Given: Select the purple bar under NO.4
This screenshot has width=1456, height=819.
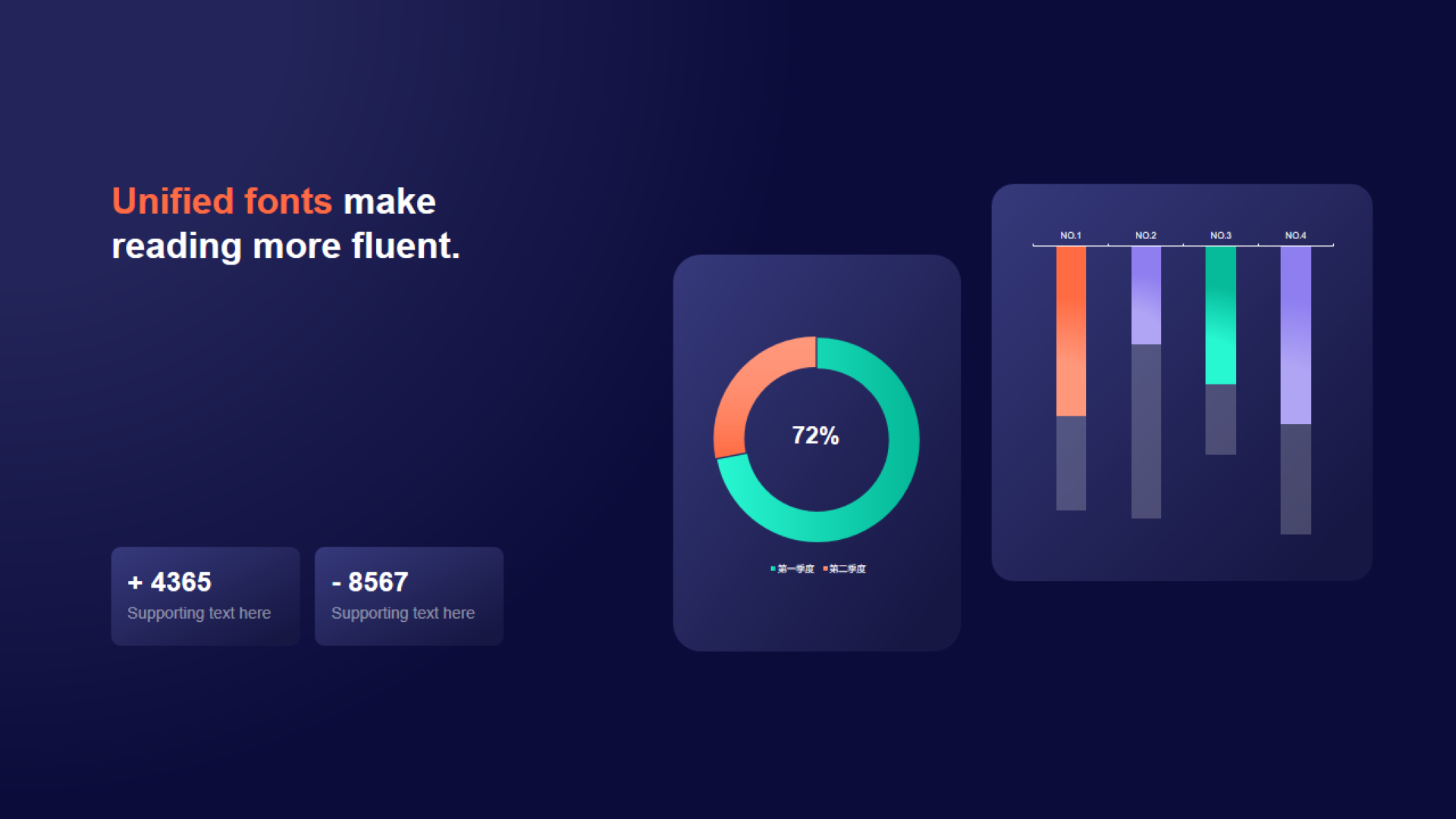Looking at the screenshot, I should pos(1295,335).
